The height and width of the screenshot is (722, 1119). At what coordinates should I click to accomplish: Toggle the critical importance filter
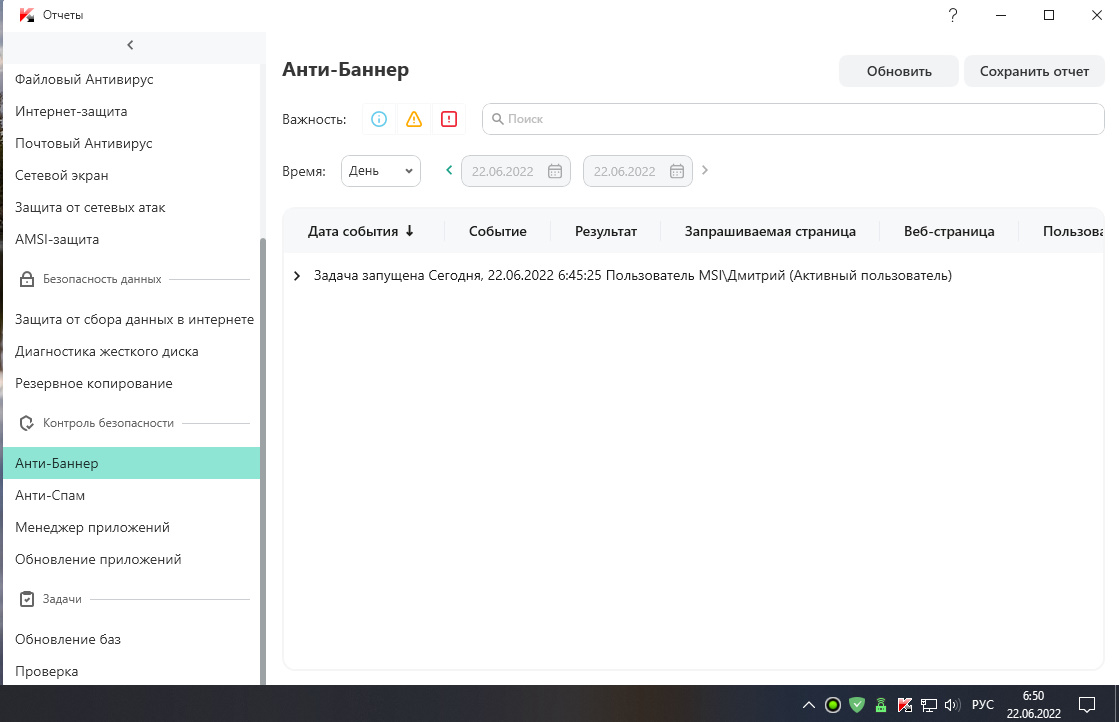[449, 119]
